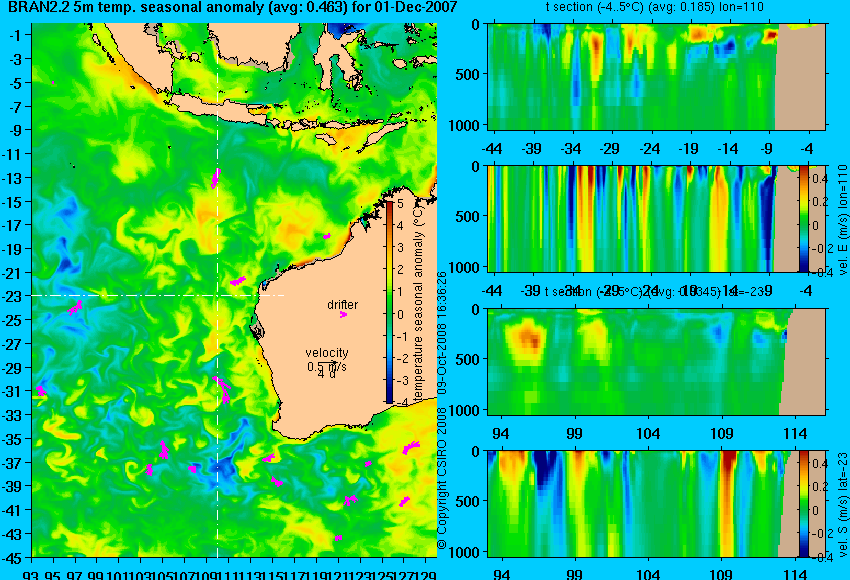Click the magenta drifter legend marker
Viewport: 850px width, 580px height.
[343, 314]
